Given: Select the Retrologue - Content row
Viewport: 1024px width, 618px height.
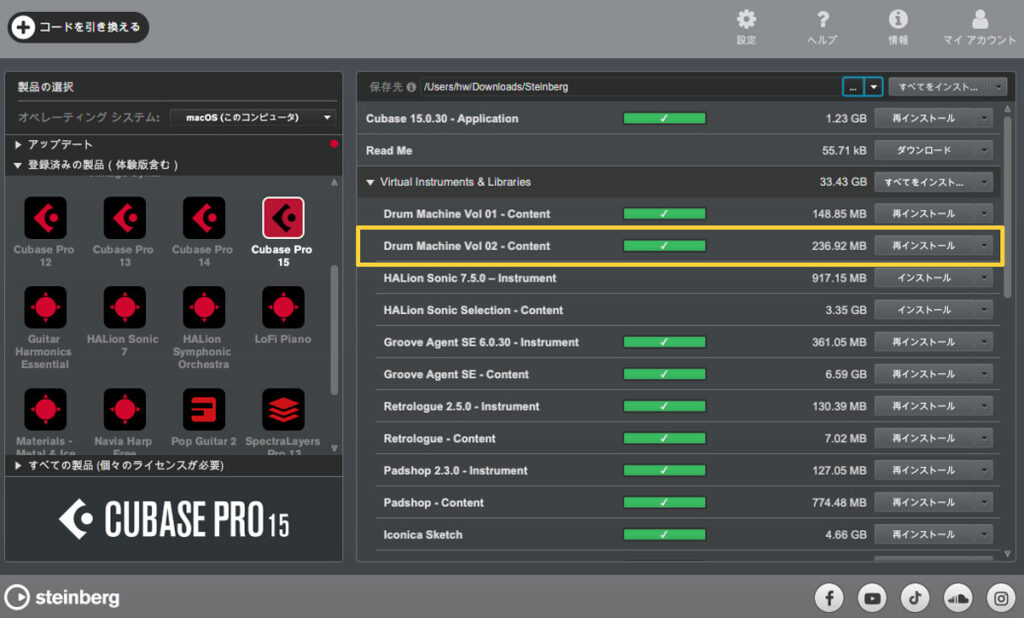Looking at the screenshot, I should click(687, 438).
